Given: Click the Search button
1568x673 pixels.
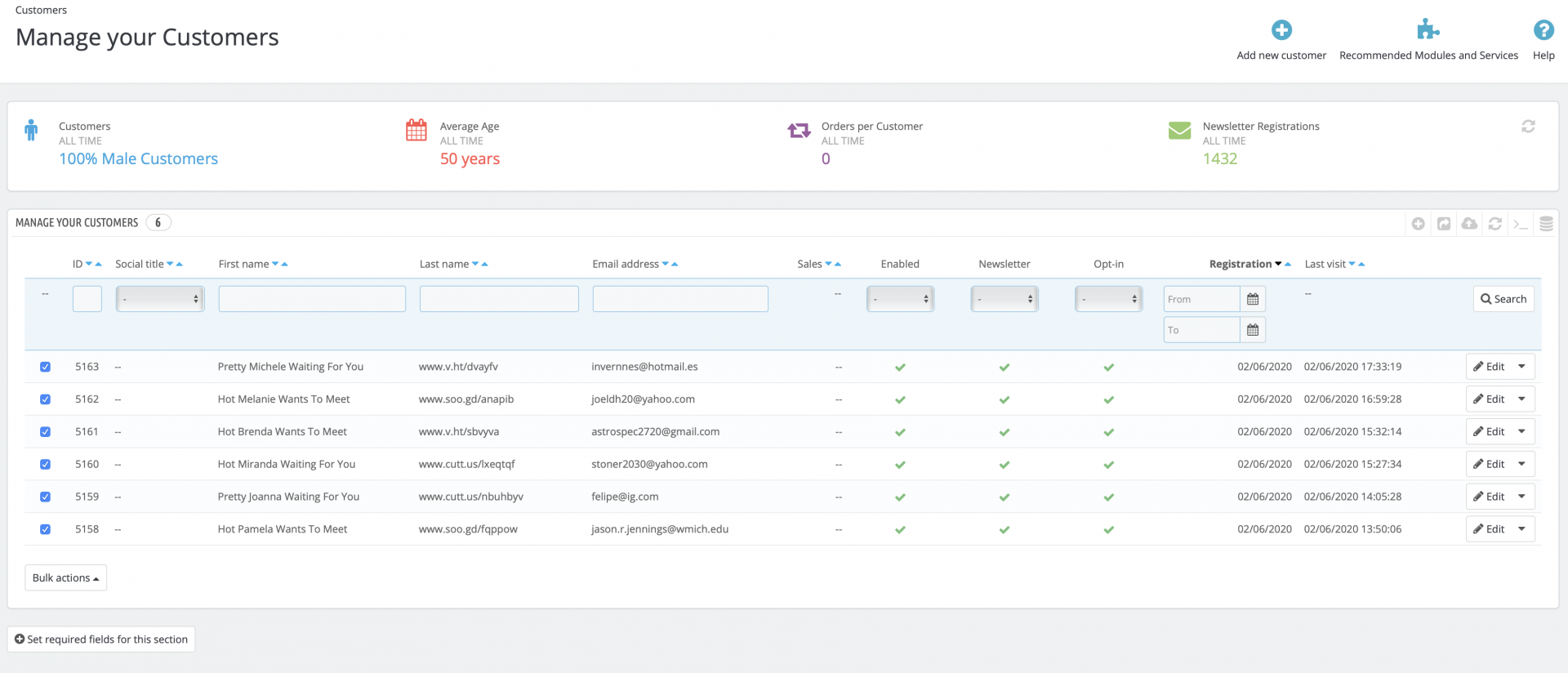Looking at the screenshot, I should [x=1503, y=300].
